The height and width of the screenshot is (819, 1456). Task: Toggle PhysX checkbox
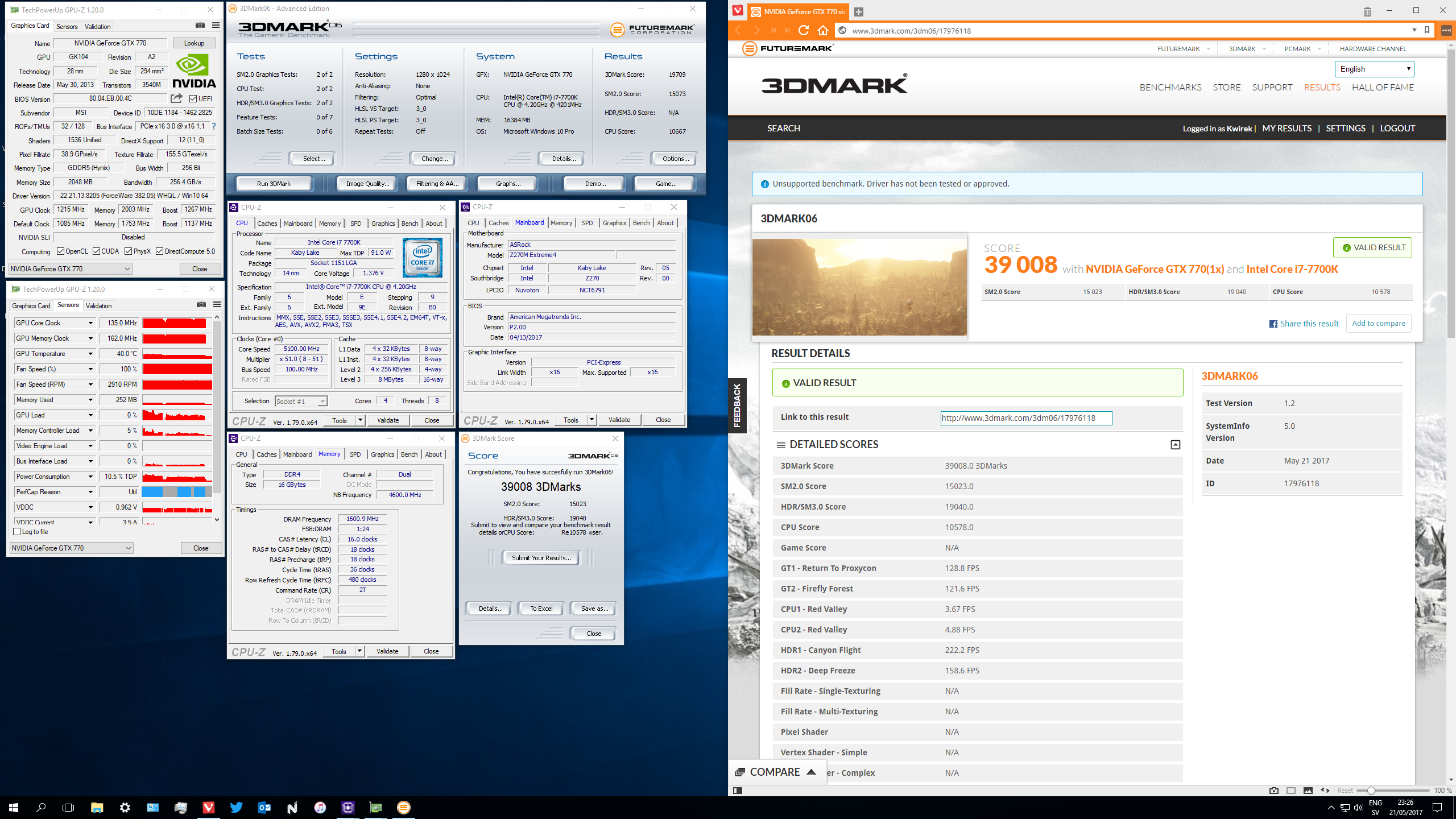129,251
